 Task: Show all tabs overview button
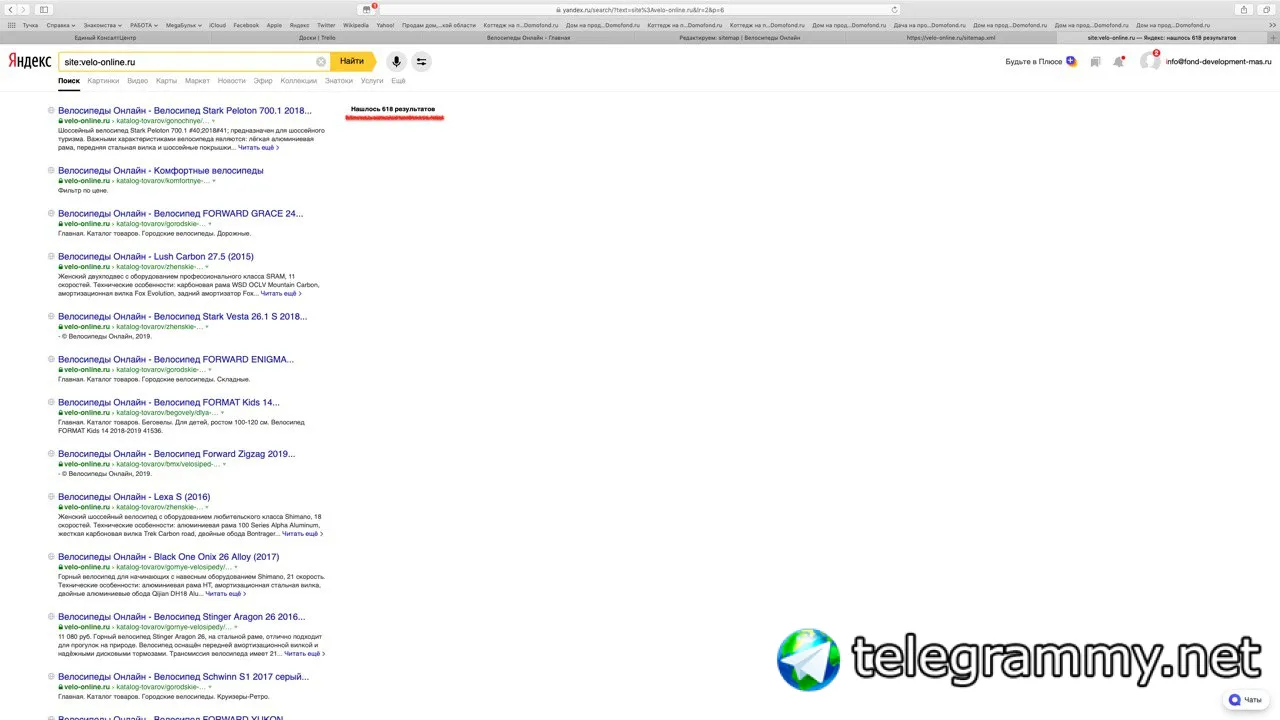pyautogui.click(x=1266, y=9)
